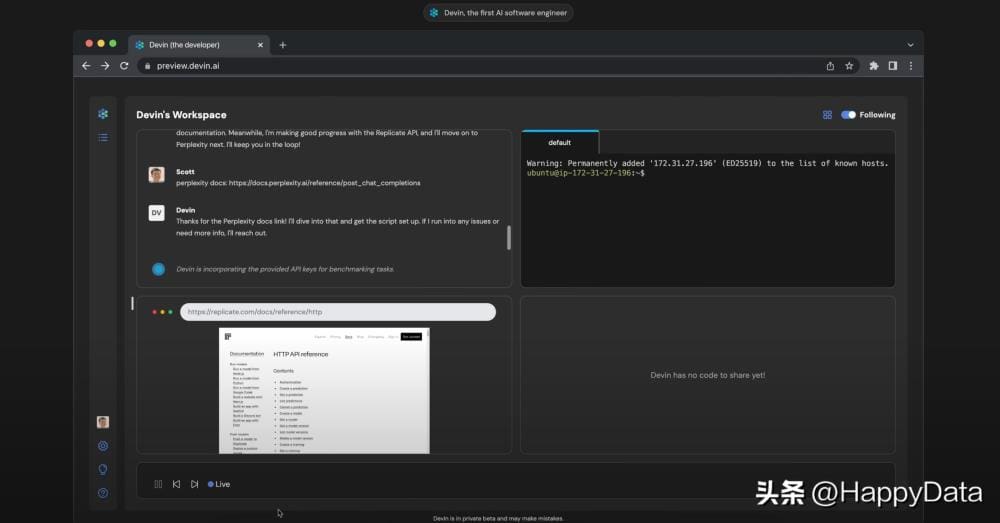Jump to Live in the playback bar
This screenshot has height=523, width=1000.
pyautogui.click(x=219, y=484)
